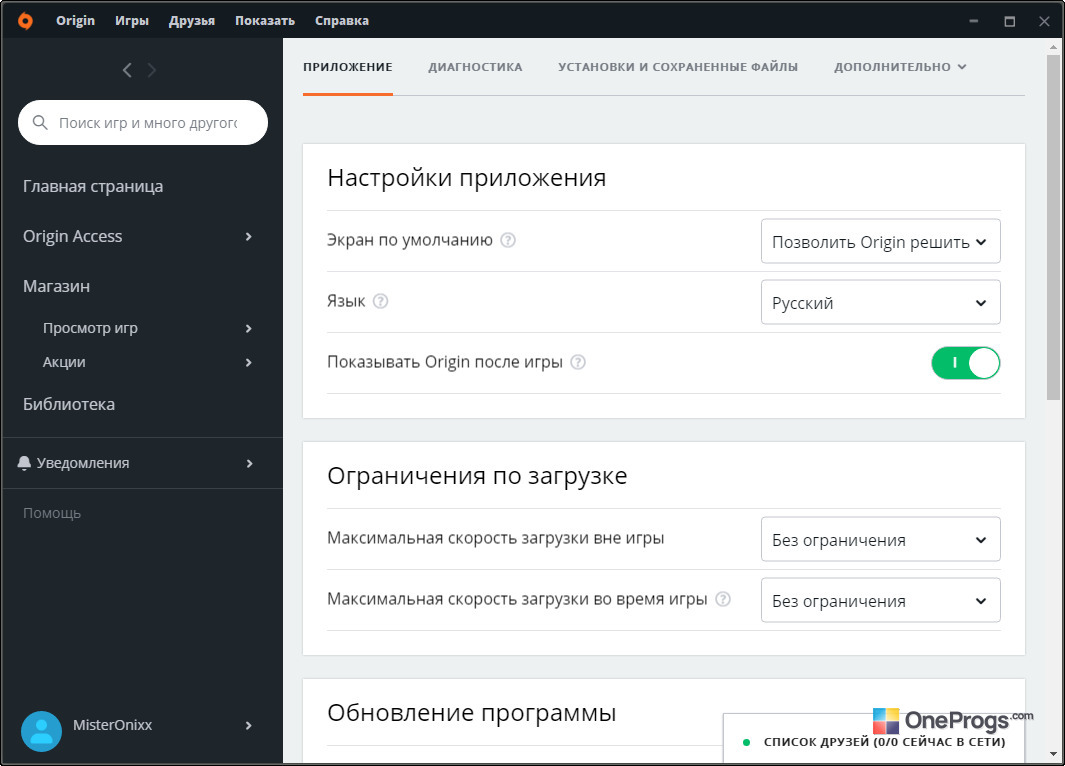Click the Помощь link
Screen dimensions: 1065x766
pyautogui.click(x=52, y=513)
